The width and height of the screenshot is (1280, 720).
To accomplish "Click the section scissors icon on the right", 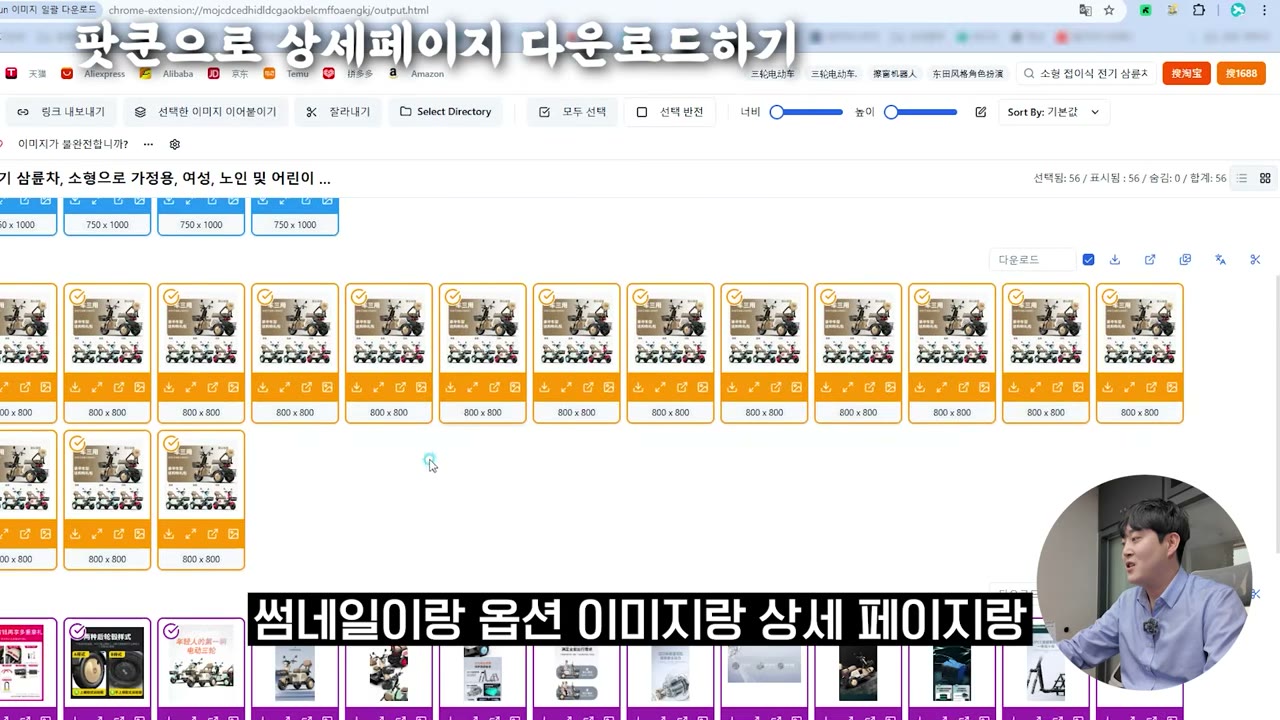I will [x=1255, y=260].
